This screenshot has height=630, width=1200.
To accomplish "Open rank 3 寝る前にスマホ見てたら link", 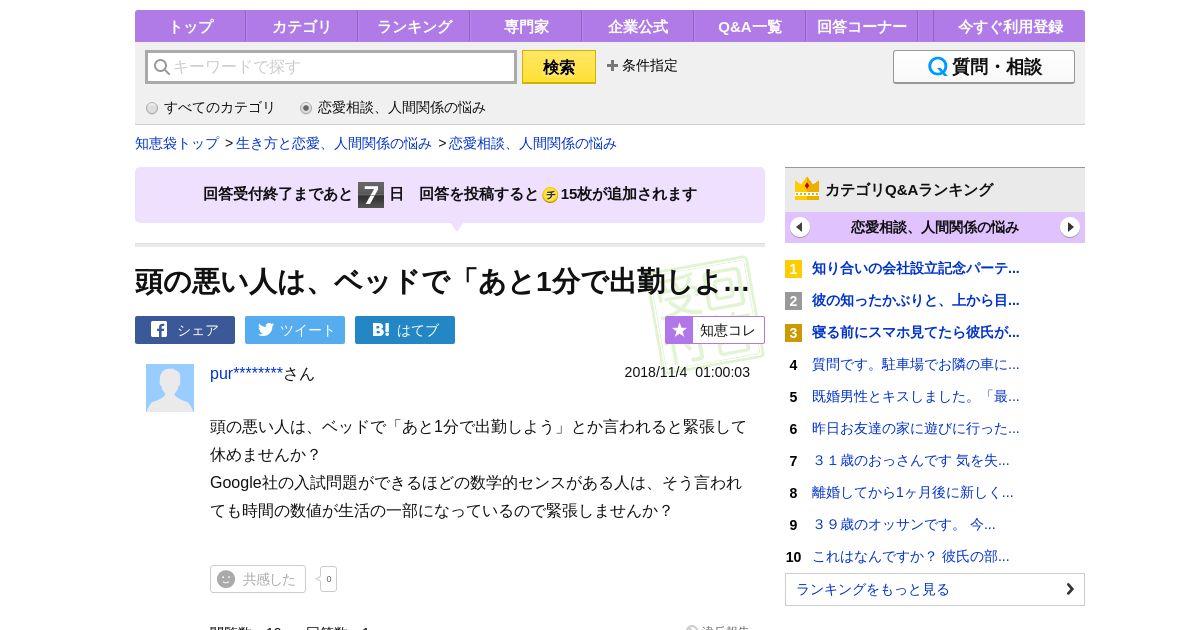I will (x=916, y=332).
